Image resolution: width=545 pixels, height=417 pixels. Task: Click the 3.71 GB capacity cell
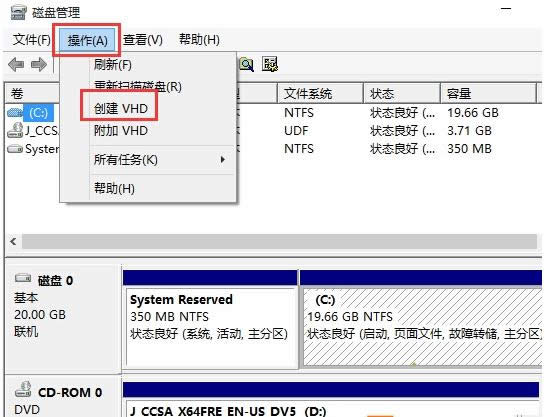pyautogui.click(x=469, y=131)
